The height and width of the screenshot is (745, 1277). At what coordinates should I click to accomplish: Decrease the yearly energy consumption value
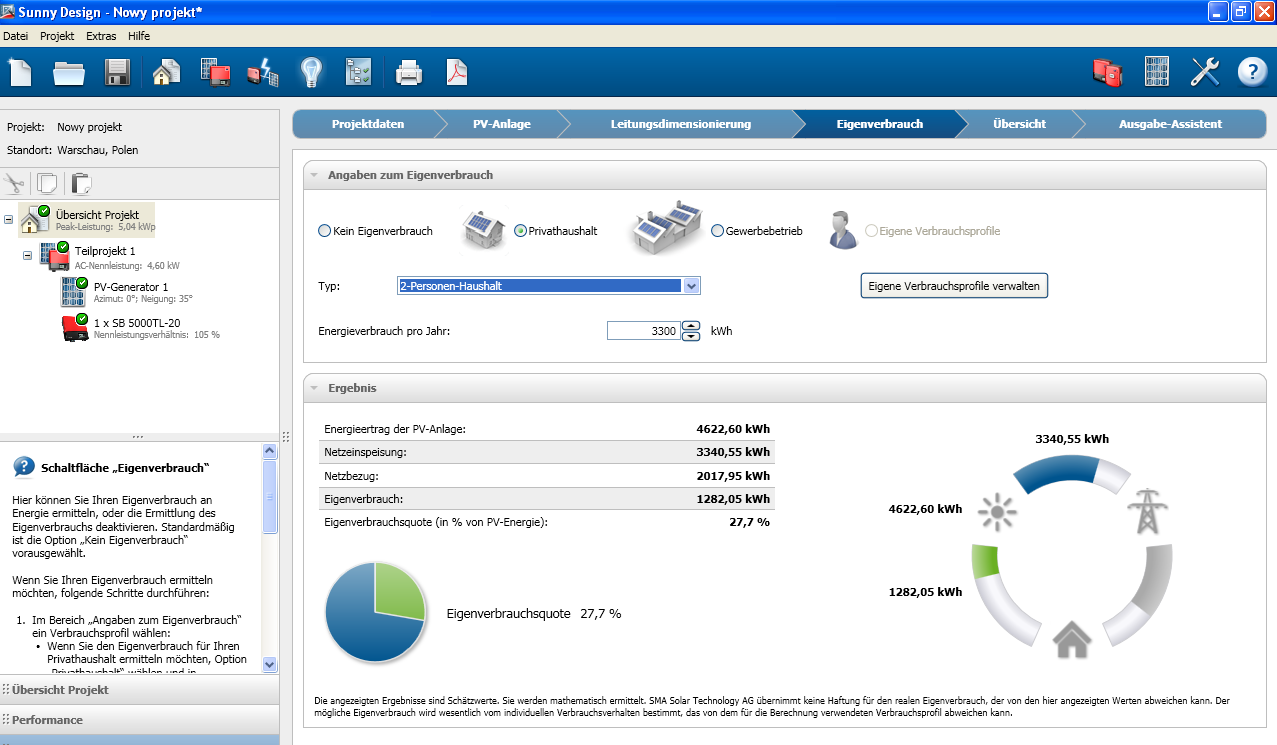point(691,336)
